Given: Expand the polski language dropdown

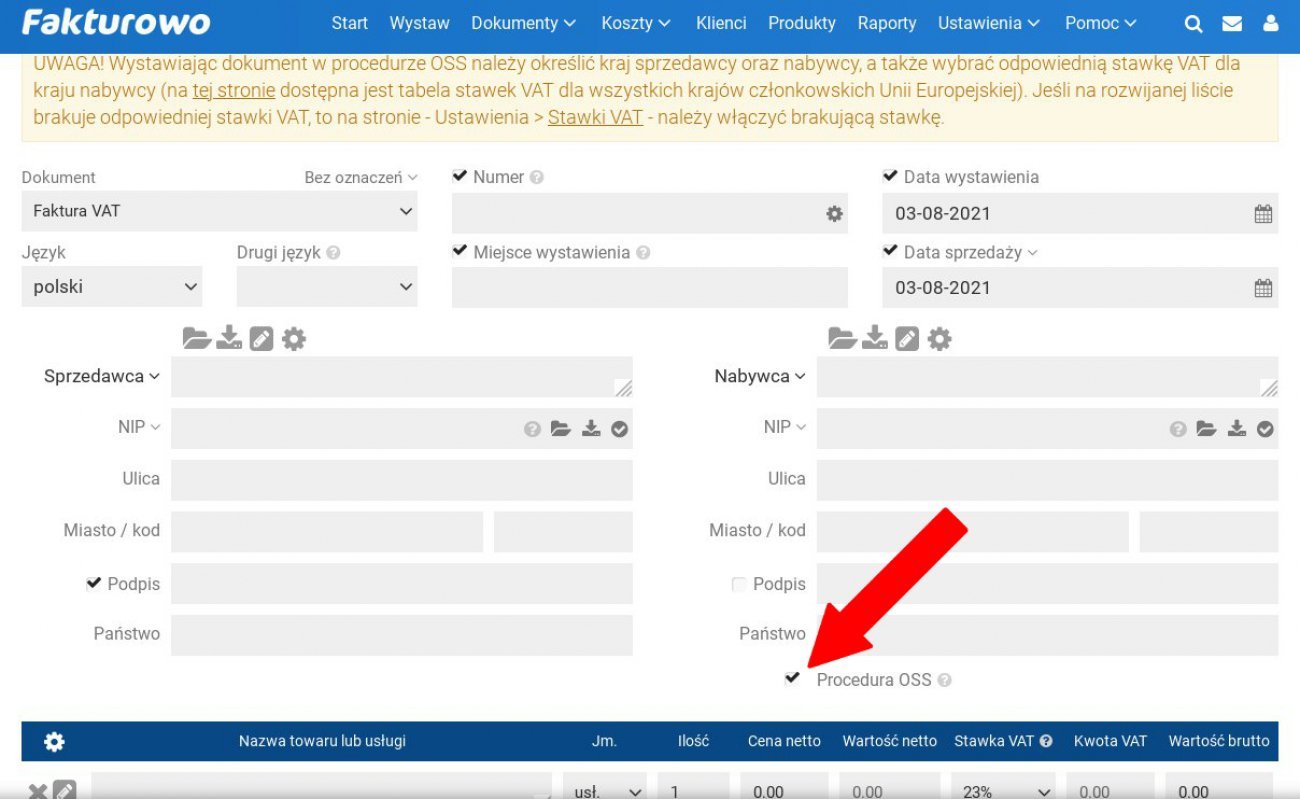Looking at the screenshot, I should pos(111,287).
